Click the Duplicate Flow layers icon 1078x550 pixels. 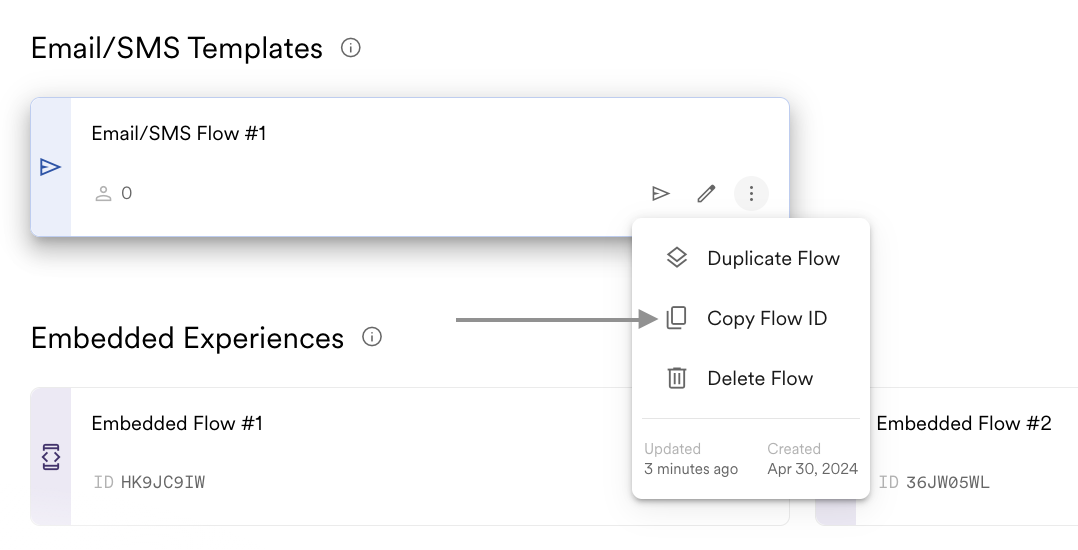coord(676,258)
